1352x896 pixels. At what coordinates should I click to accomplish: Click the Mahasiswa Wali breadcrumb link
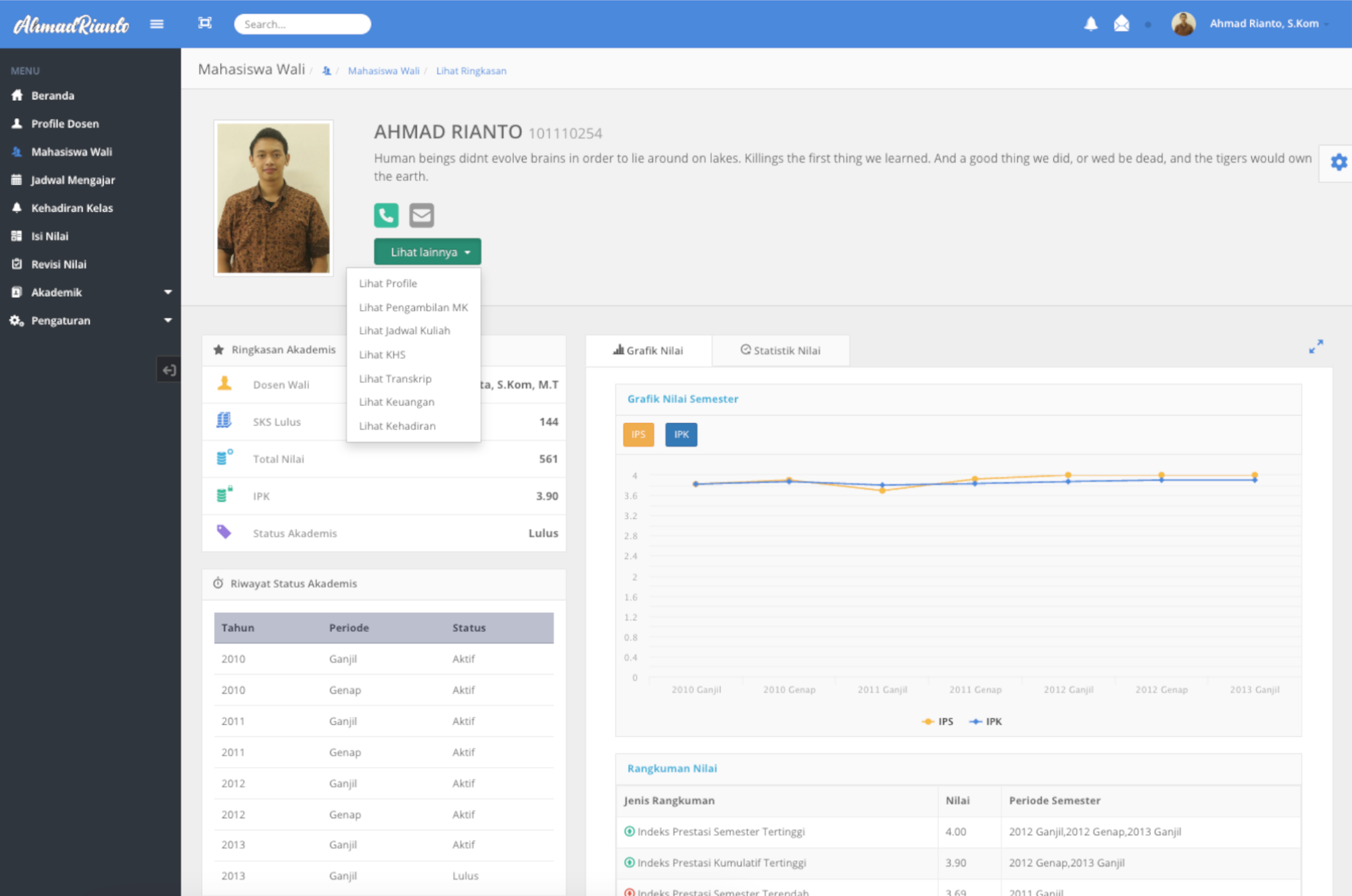coord(383,70)
